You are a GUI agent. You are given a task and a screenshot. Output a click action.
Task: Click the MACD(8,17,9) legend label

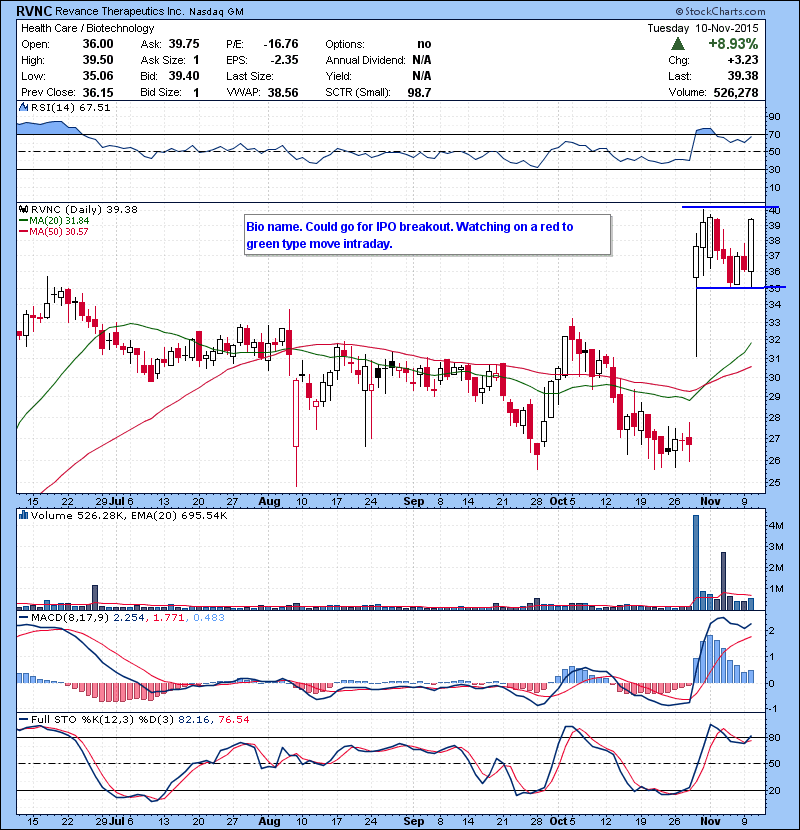coord(70,617)
